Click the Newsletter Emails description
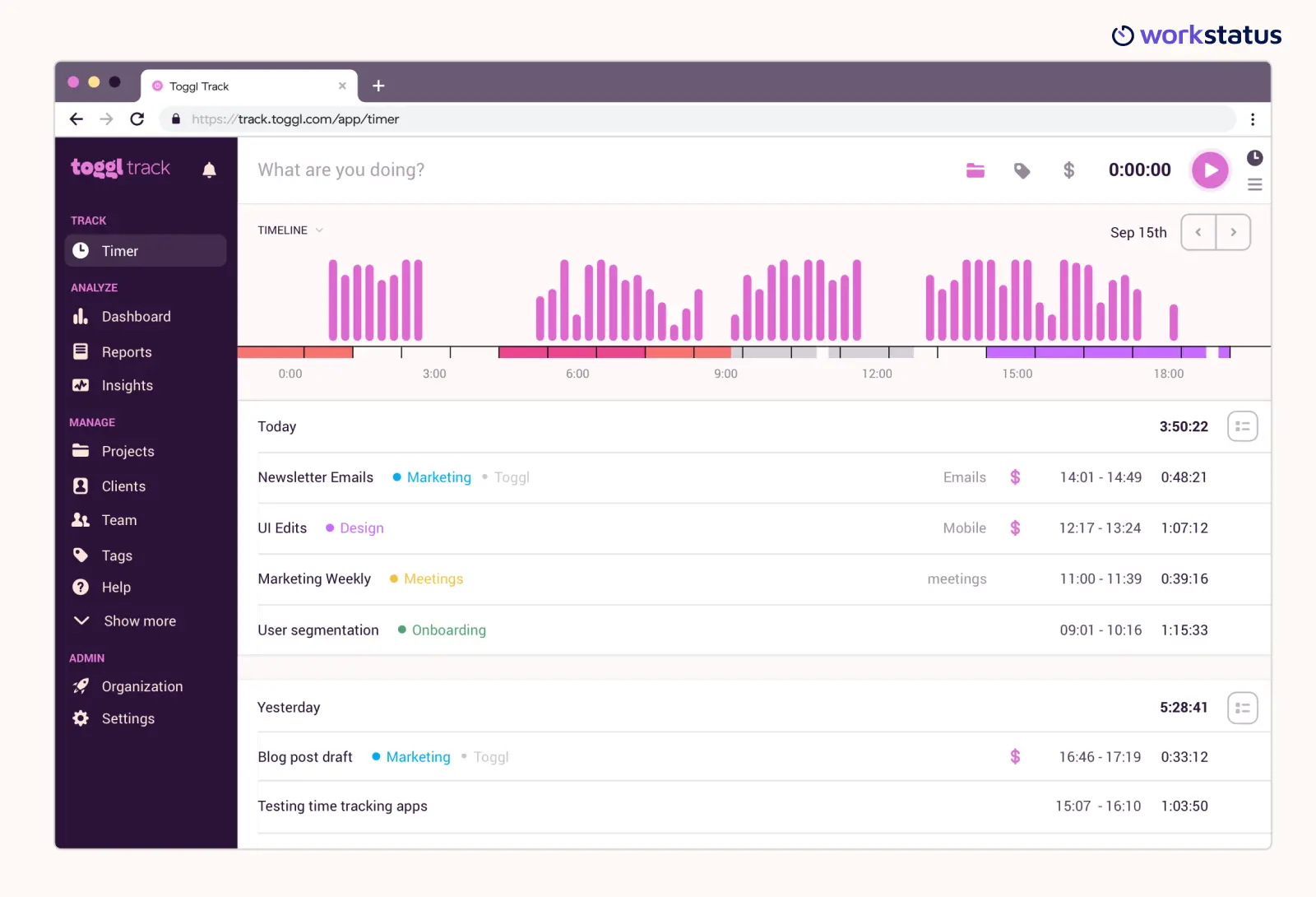This screenshot has width=1316, height=897. pyautogui.click(x=316, y=477)
